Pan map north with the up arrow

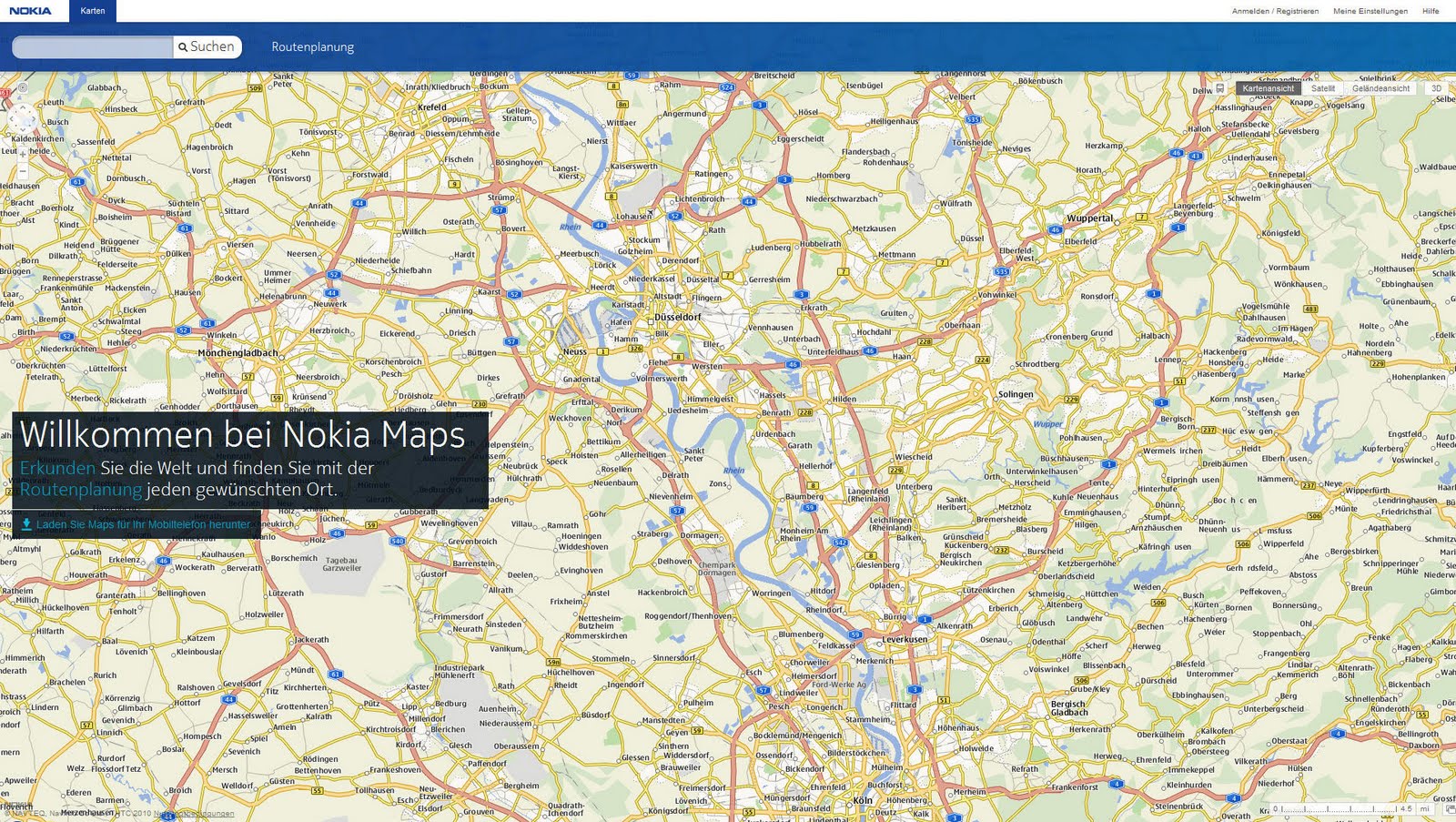click(x=23, y=107)
